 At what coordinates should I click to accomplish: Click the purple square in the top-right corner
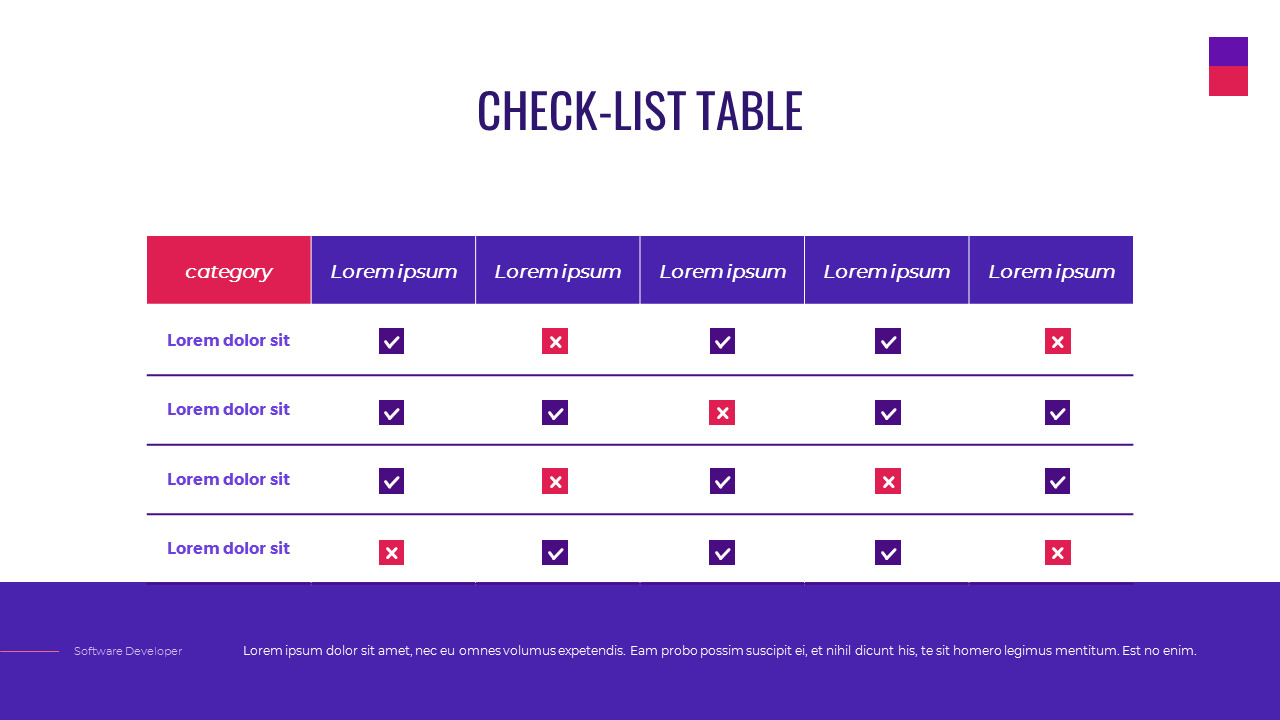pos(1228,52)
